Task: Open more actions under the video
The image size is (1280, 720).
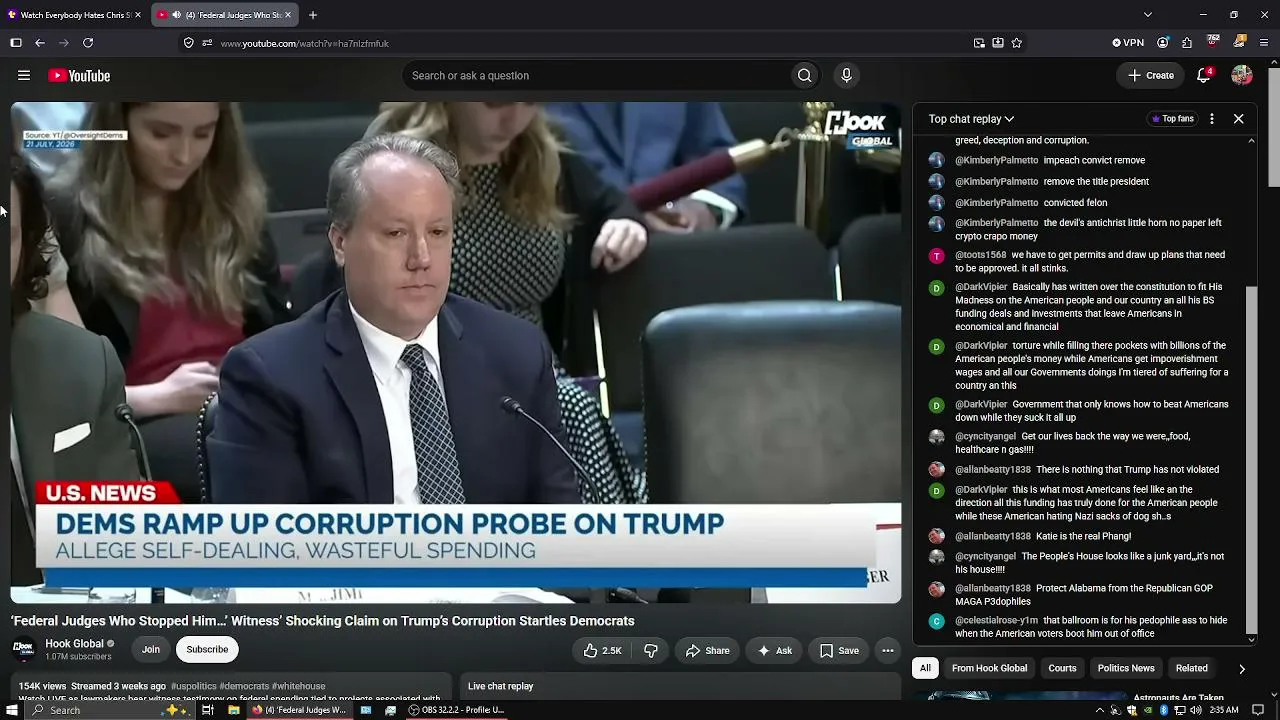Action: [x=887, y=650]
